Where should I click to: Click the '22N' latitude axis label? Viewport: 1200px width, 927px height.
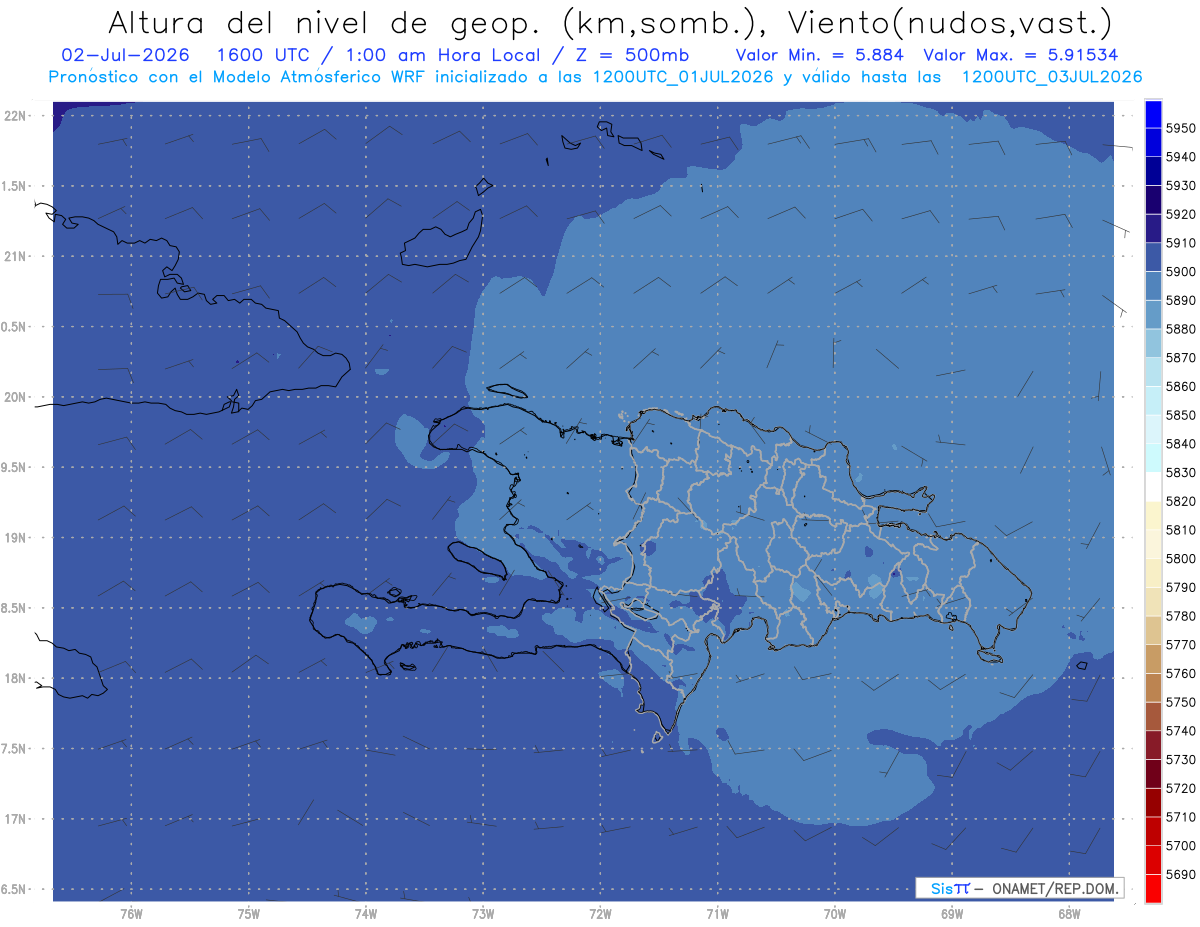15,116
